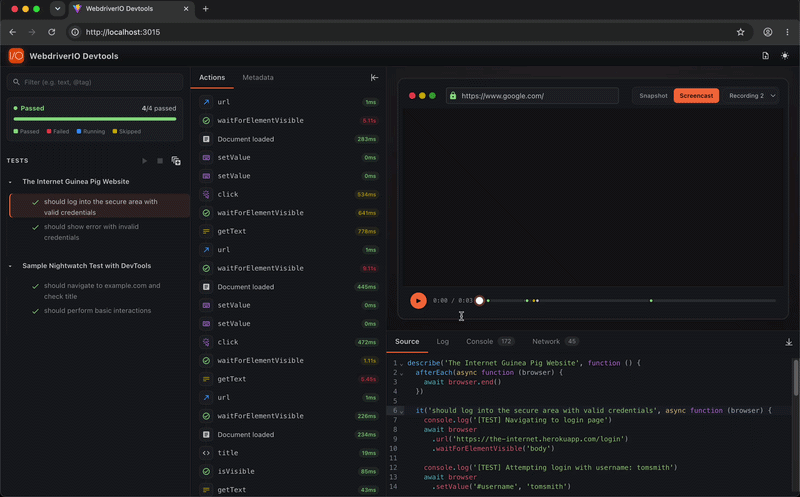Screen dimensions: 800x497
Task: Open the file icon in app header
Action: coord(765,56)
